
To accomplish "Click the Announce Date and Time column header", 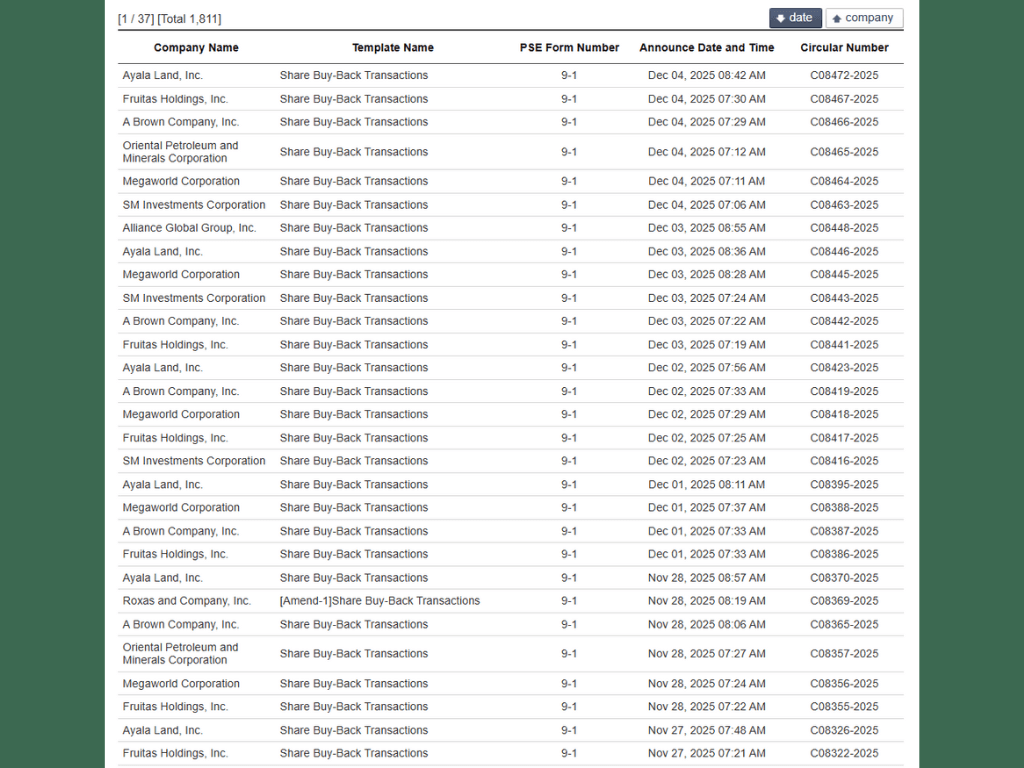I will pyautogui.click(x=706, y=48).
